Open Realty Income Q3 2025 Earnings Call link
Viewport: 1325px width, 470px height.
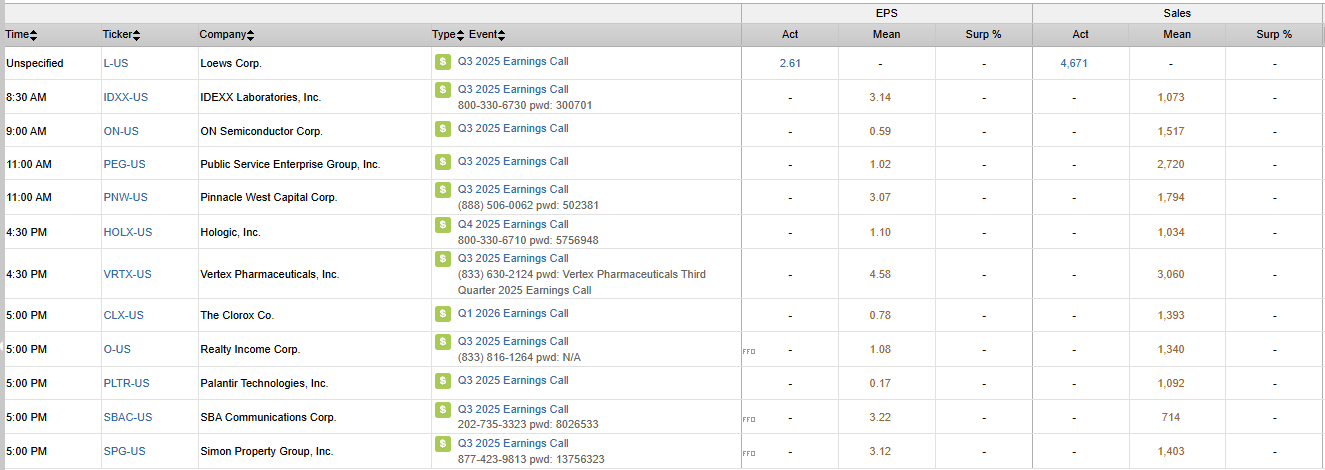click(x=513, y=341)
